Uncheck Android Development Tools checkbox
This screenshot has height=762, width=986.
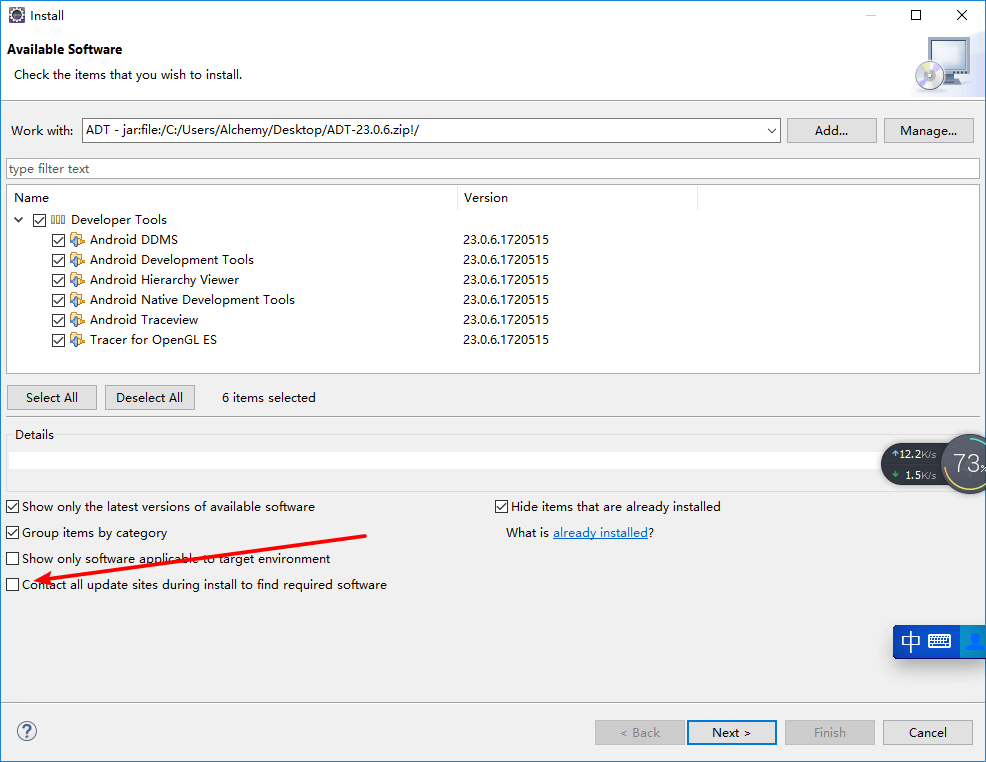coord(58,260)
